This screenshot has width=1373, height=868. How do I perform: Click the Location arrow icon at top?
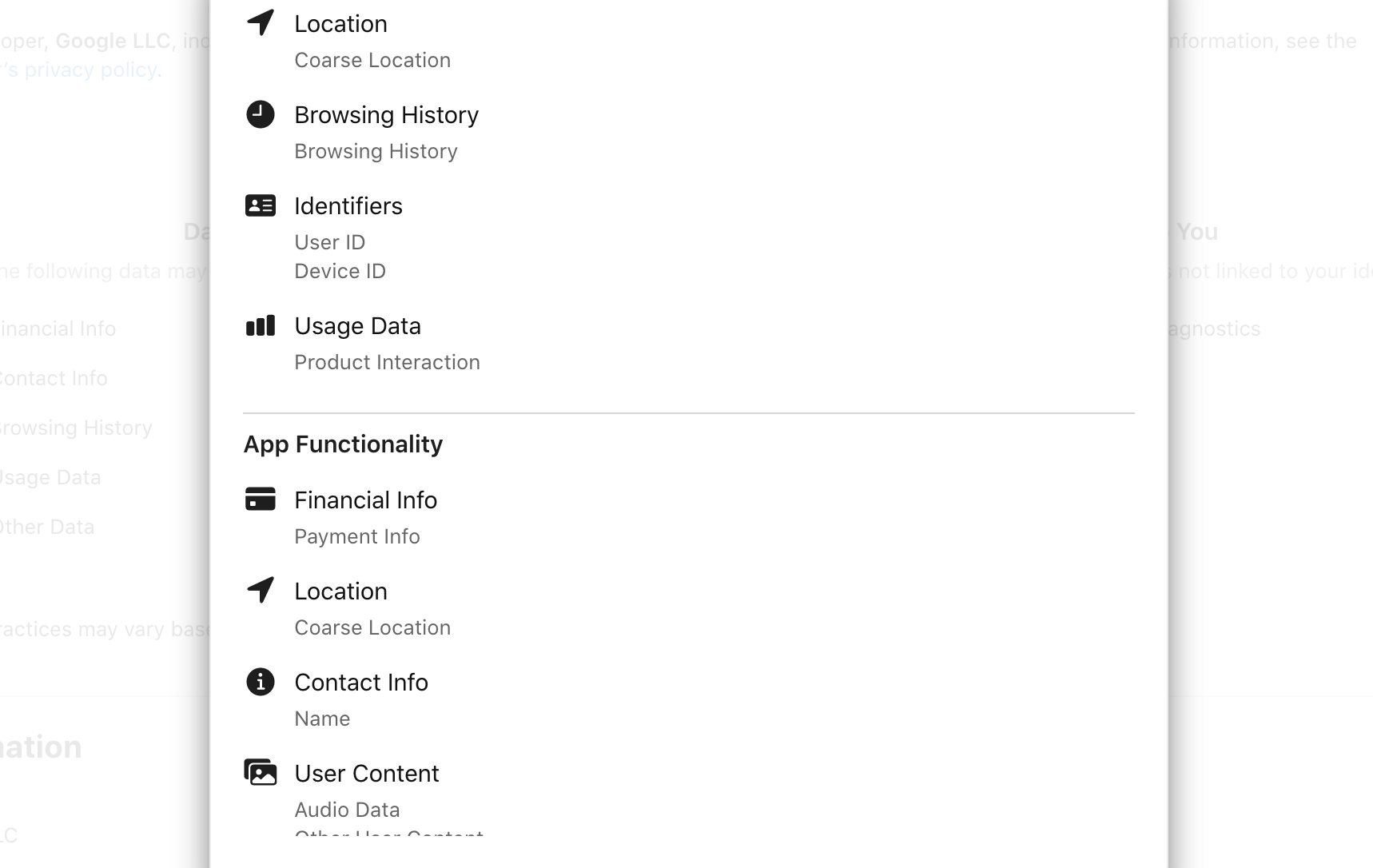[x=261, y=22]
